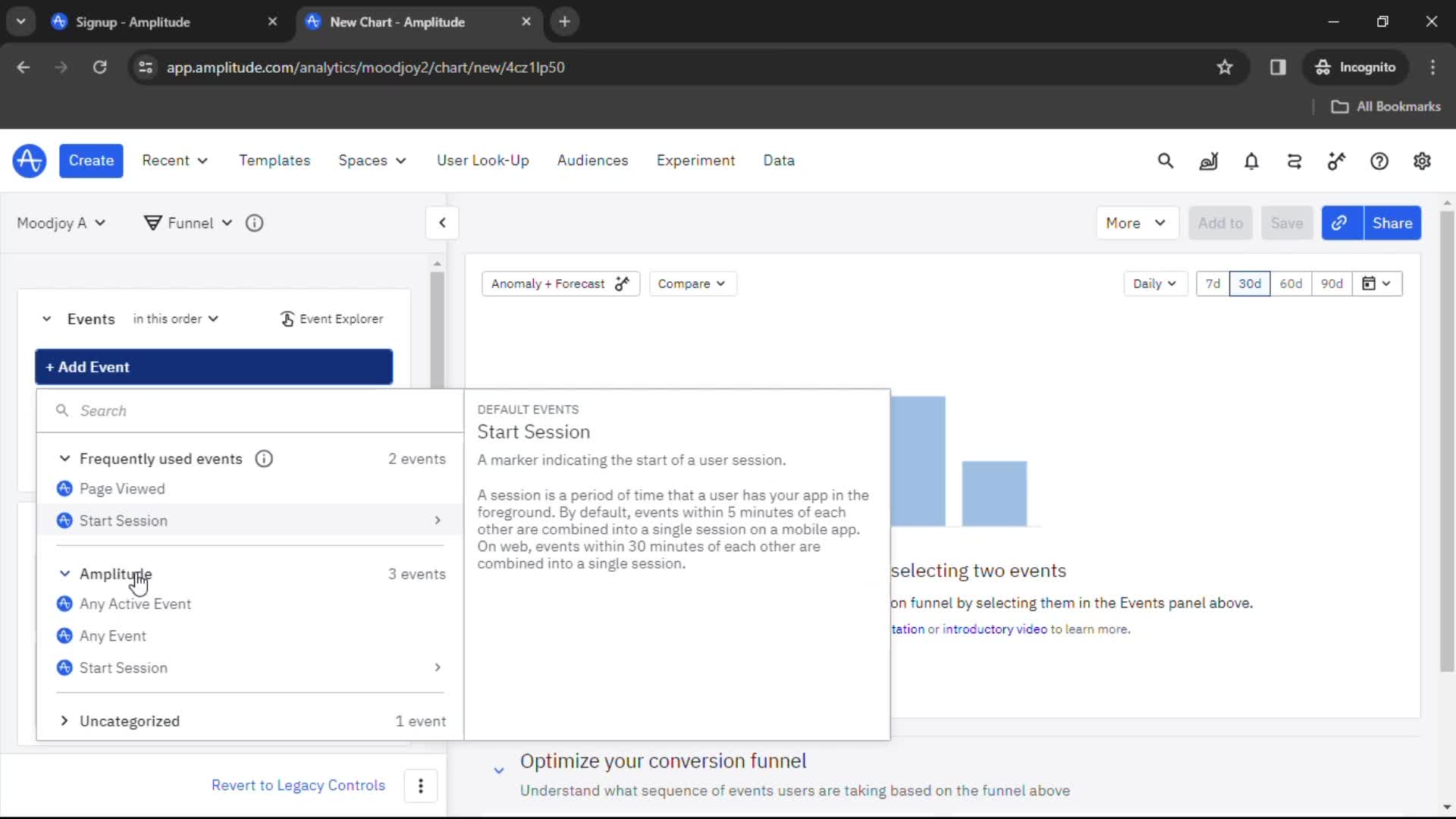Image resolution: width=1456 pixels, height=819 pixels.
Task: Select the 60d time range
Action: [x=1291, y=284]
